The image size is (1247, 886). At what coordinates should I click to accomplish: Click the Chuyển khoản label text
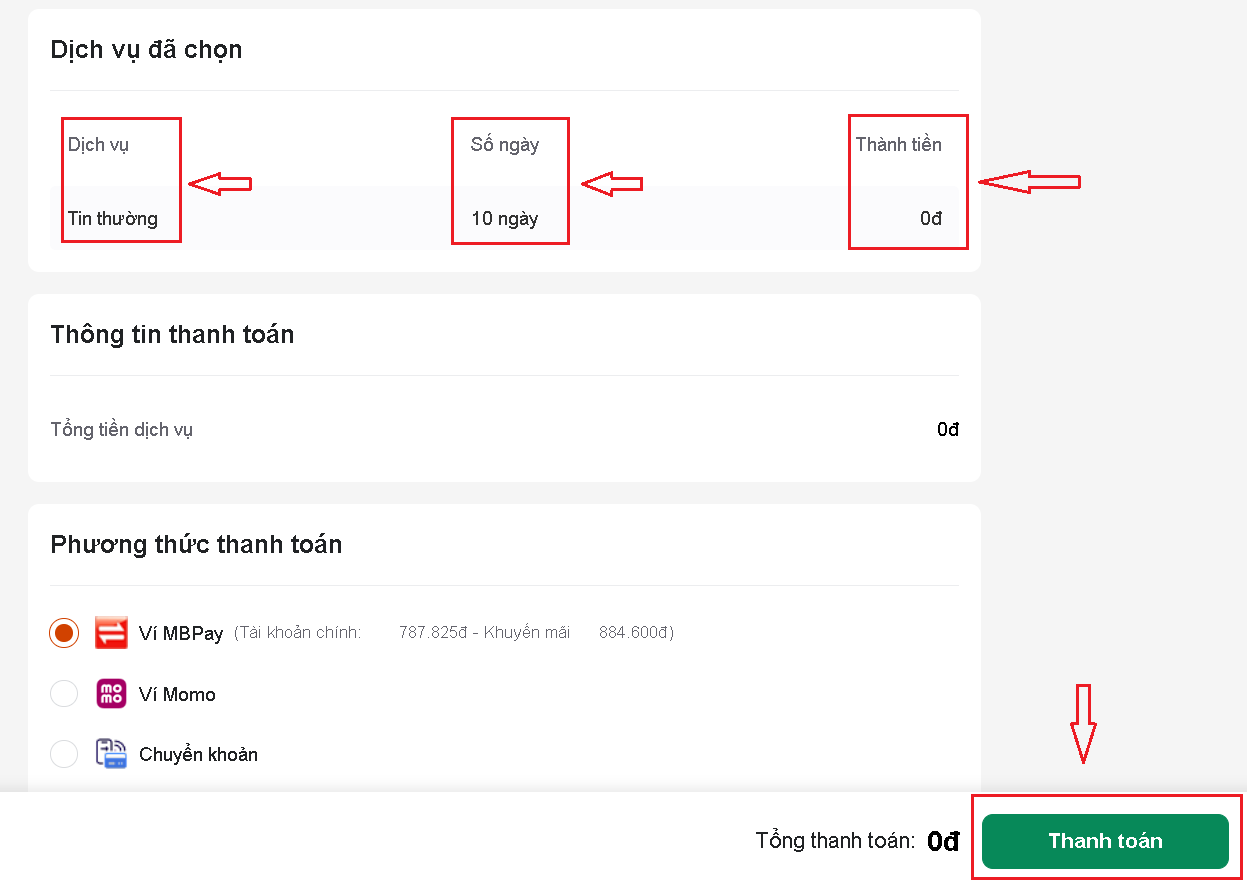(x=198, y=755)
